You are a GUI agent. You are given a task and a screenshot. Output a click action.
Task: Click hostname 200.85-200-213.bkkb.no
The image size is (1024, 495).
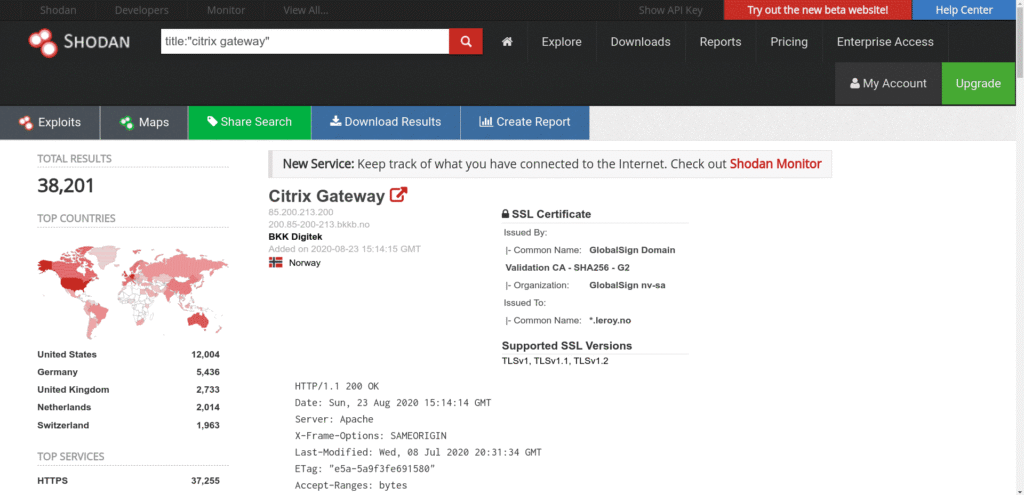click(319, 224)
